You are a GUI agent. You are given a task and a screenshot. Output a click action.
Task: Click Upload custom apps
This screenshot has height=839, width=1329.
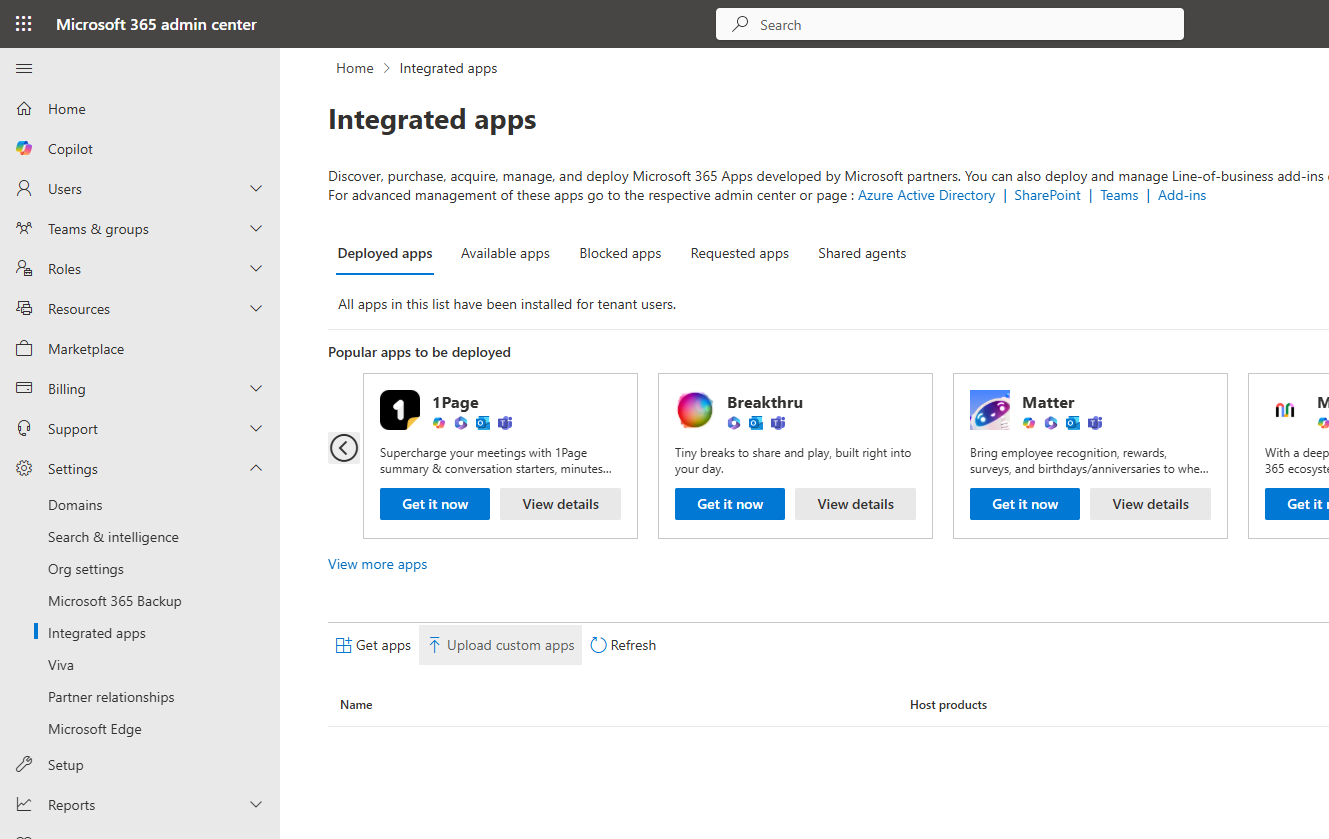[x=500, y=645]
